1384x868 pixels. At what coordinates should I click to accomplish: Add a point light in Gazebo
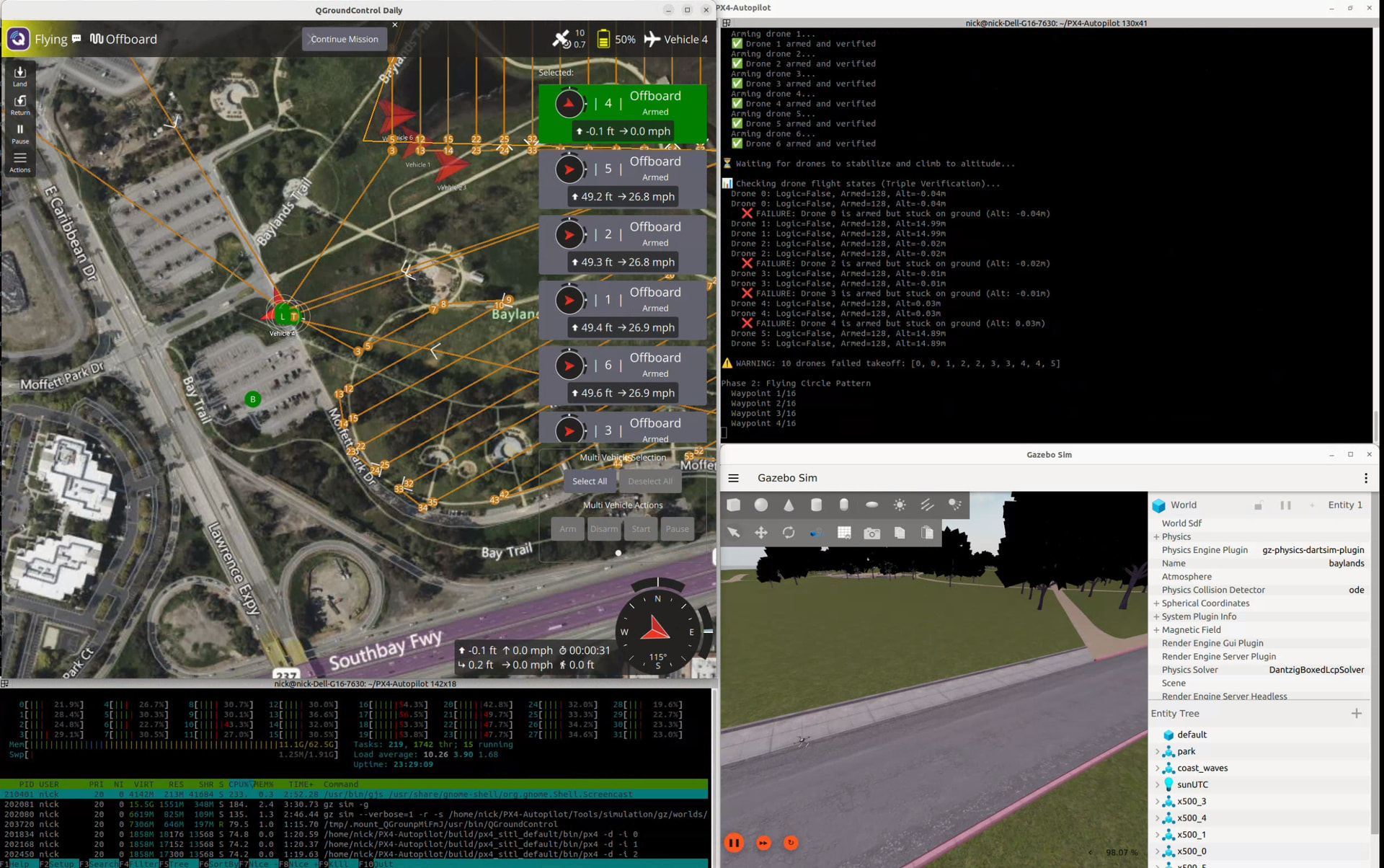pyautogui.click(x=900, y=505)
